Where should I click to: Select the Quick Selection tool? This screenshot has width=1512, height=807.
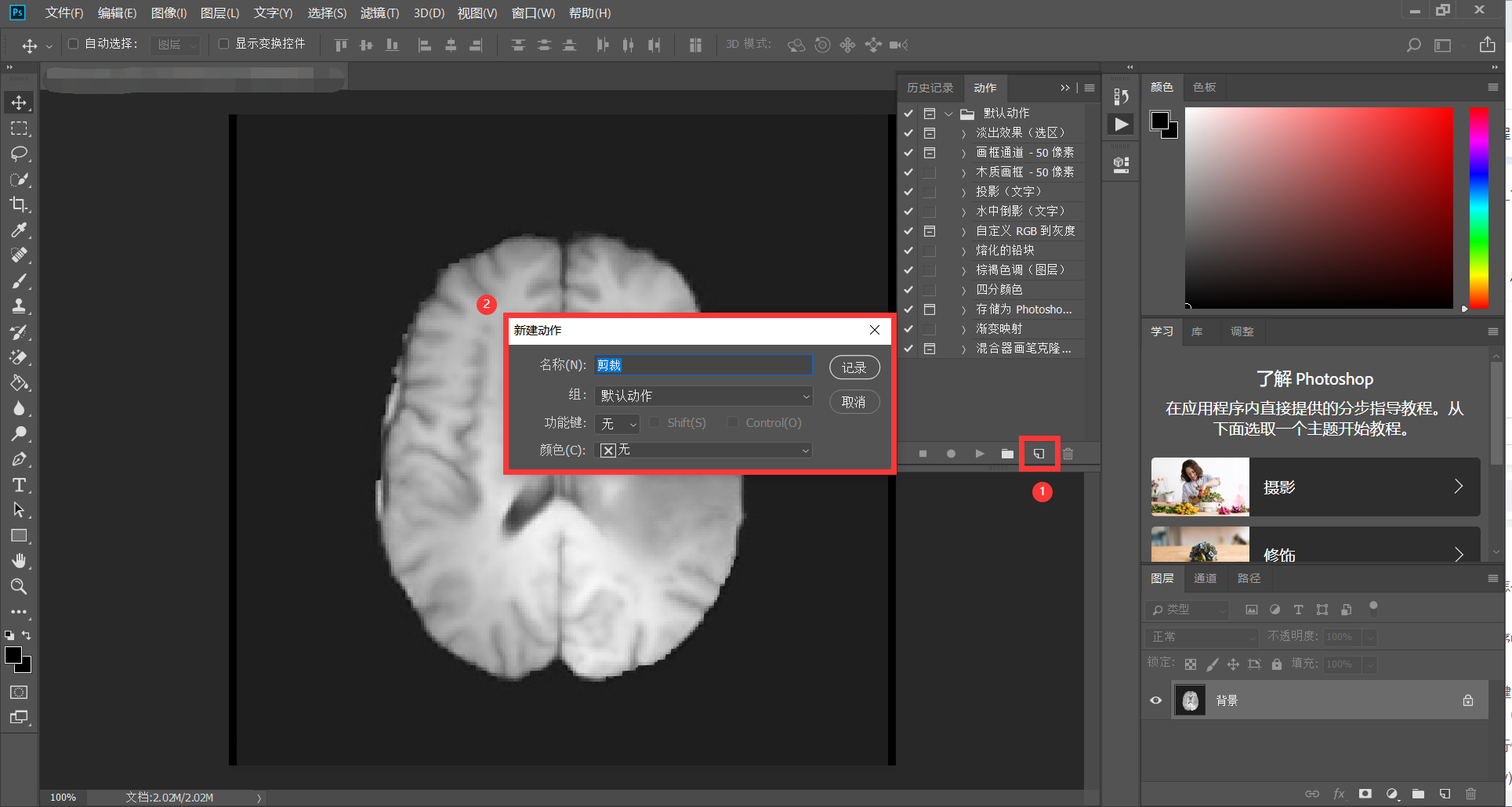pyautogui.click(x=19, y=179)
